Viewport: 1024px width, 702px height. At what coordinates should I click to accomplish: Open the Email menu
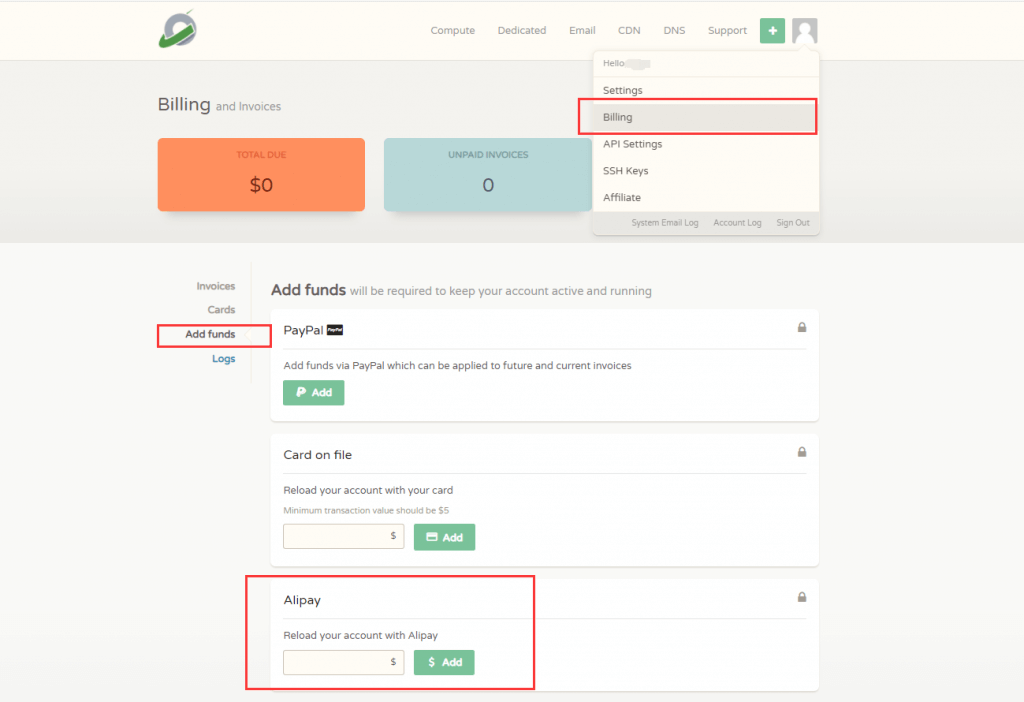coord(582,31)
